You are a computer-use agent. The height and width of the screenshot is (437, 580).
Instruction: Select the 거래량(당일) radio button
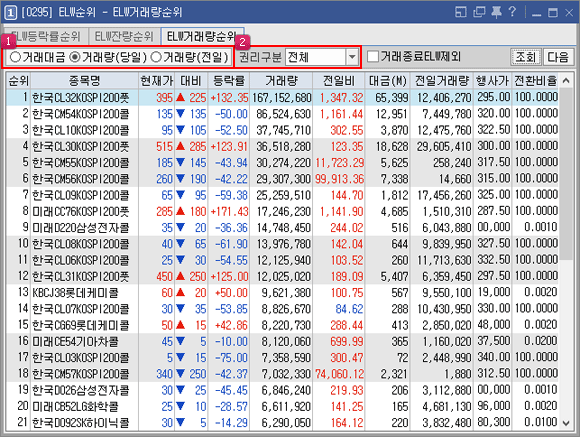click(108, 57)
